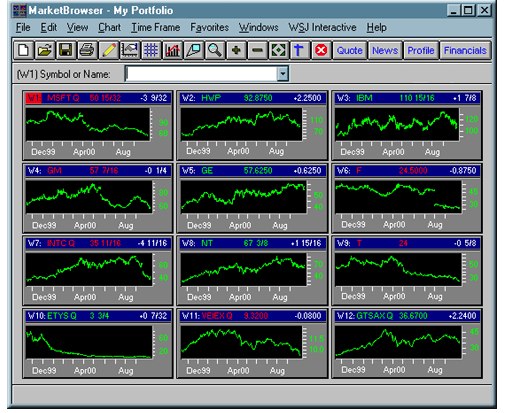Screen dimensions: 507x413
Task: Click the GM price 57 7/16
Action: tap(104, 171)
